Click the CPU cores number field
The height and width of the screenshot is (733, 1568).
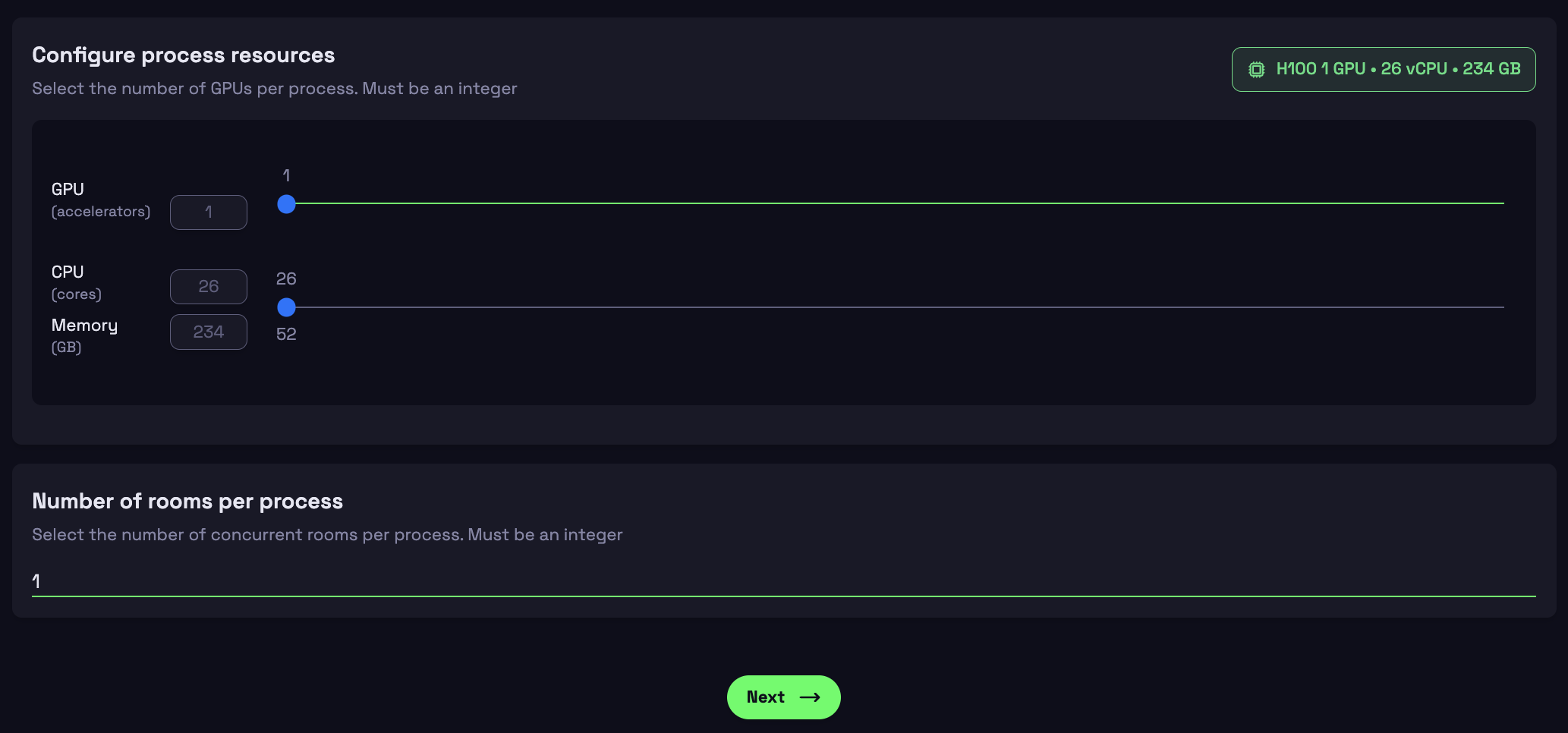coord(209,287)
